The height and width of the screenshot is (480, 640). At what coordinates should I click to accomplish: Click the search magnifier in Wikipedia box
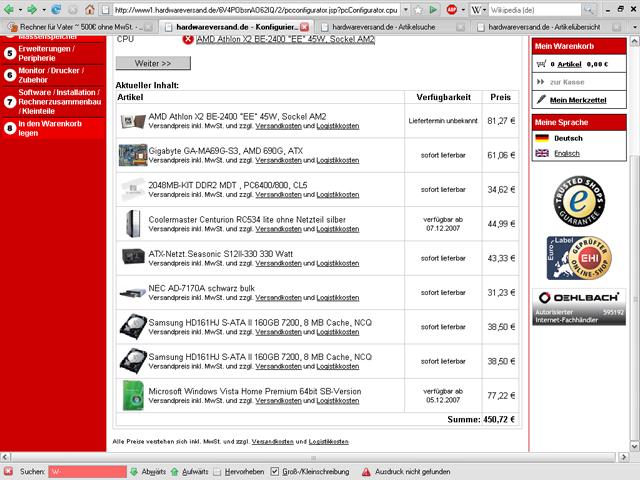pyautogui.click(x=588, y=9)
